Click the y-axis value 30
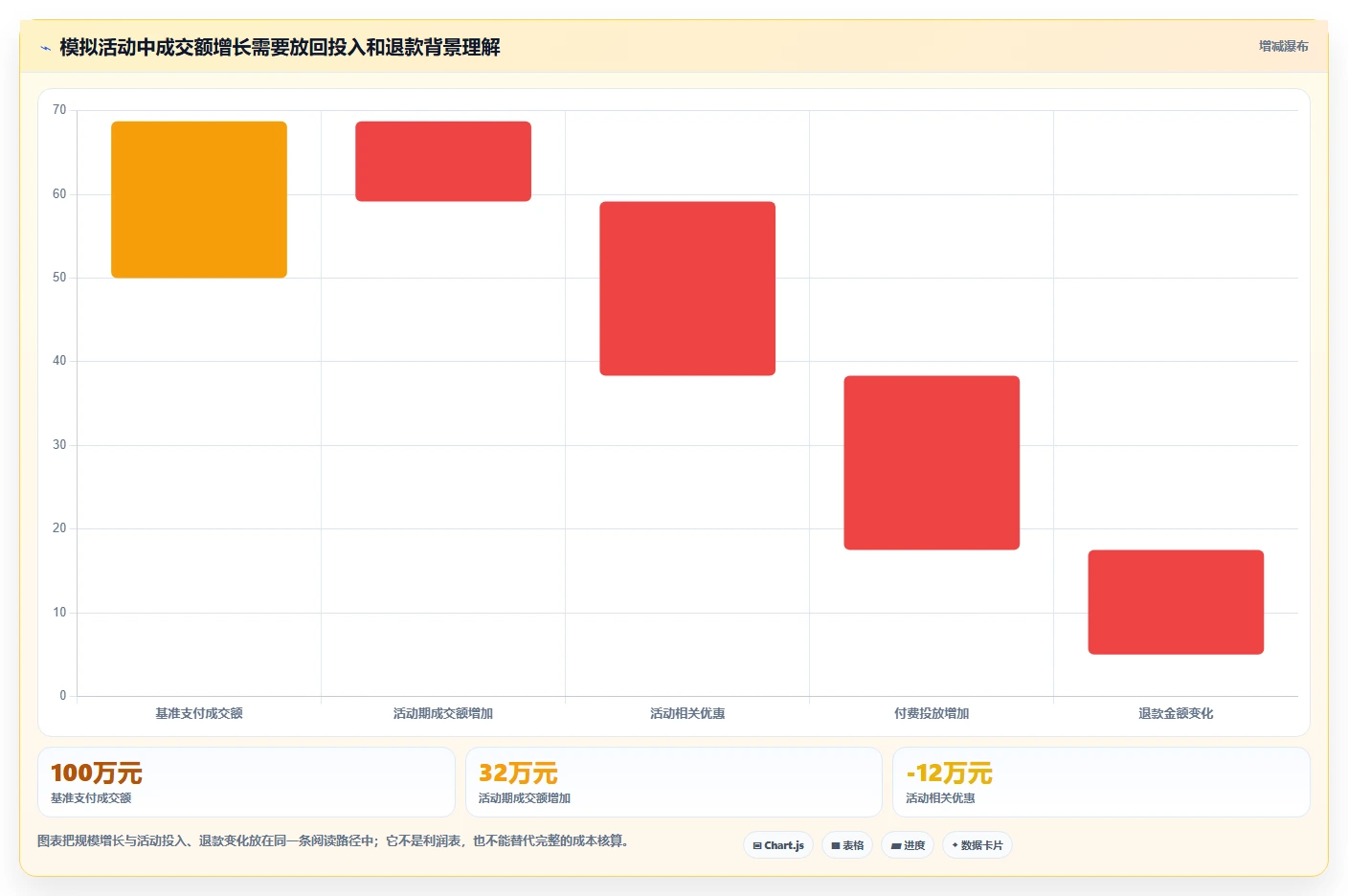This screenshot has width=1348, height=896. [x=59, y=445]
